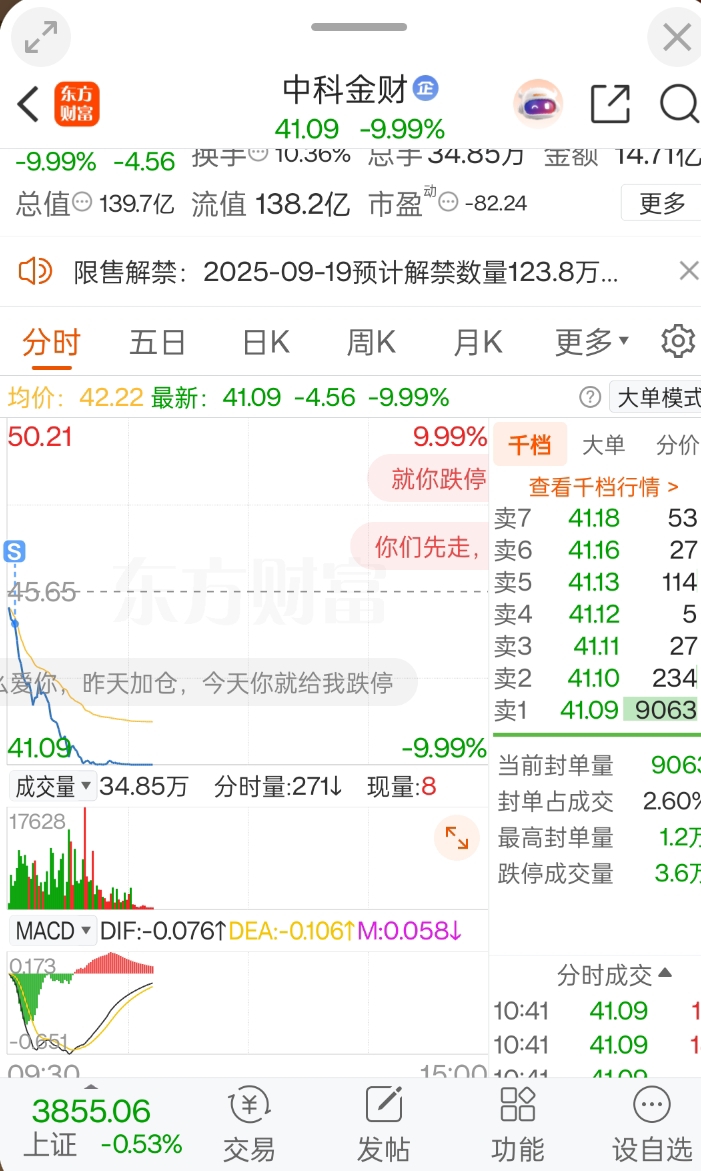This screenshot has height=1171, width=701.
Task: Switch to the 月K tab
Action: tap(479, 342)
